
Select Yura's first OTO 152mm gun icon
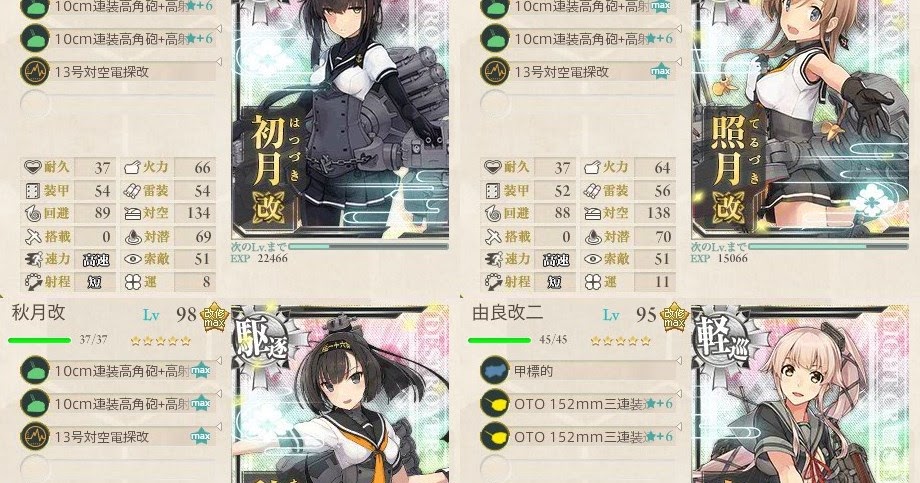[x=495, y=403]
